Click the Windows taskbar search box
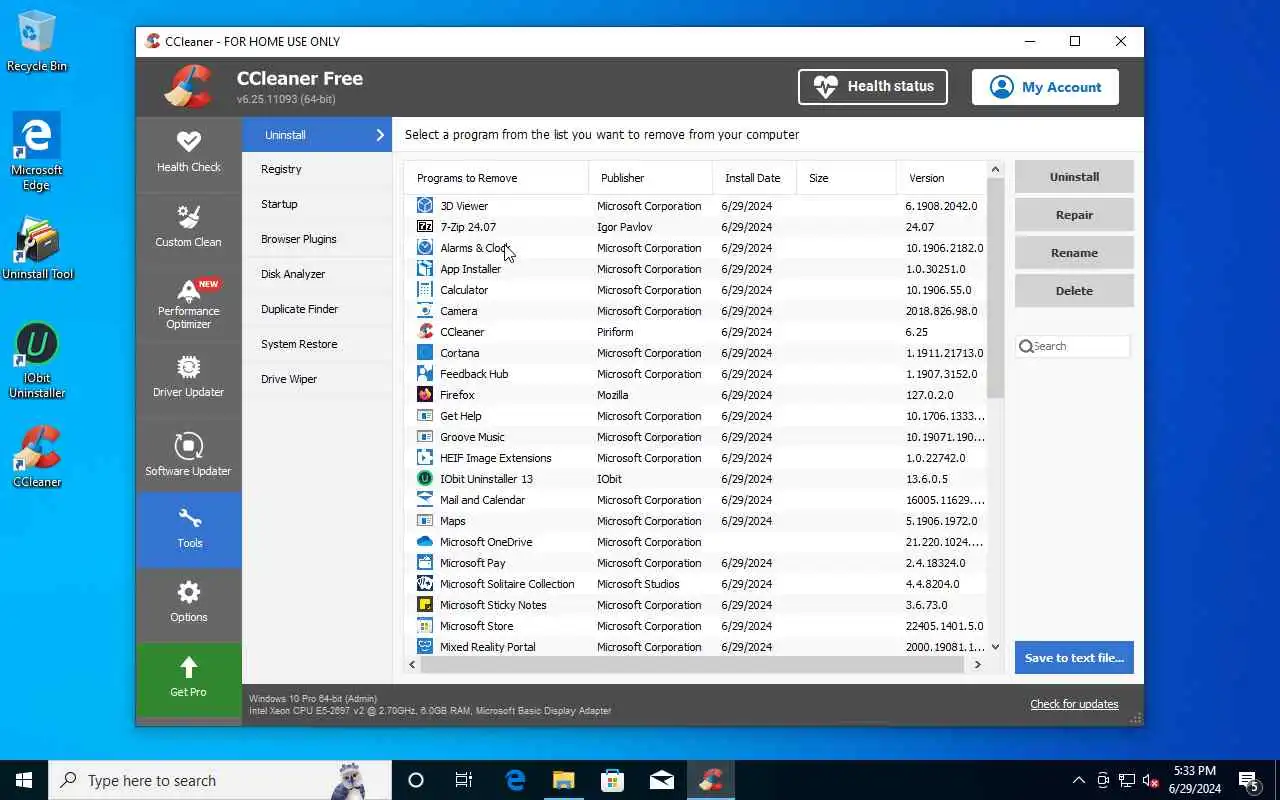The height and width of the screenshot is (800, 1280). (220, 780)
